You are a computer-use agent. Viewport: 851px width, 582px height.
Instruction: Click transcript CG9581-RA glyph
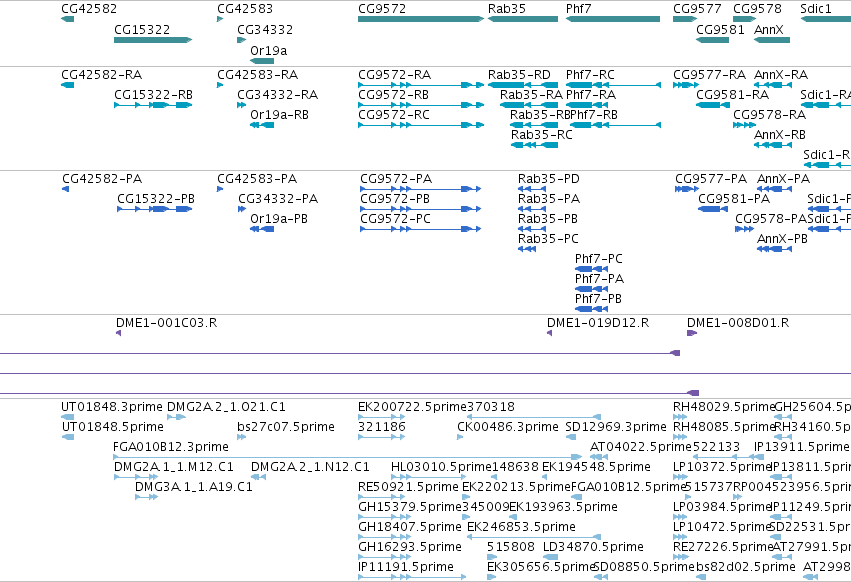[713, 105]
